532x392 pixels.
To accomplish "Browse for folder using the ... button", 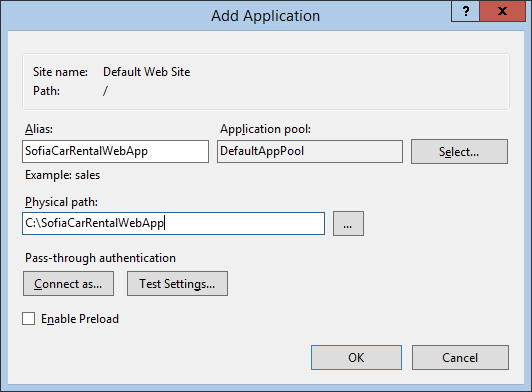I will 348,223.
